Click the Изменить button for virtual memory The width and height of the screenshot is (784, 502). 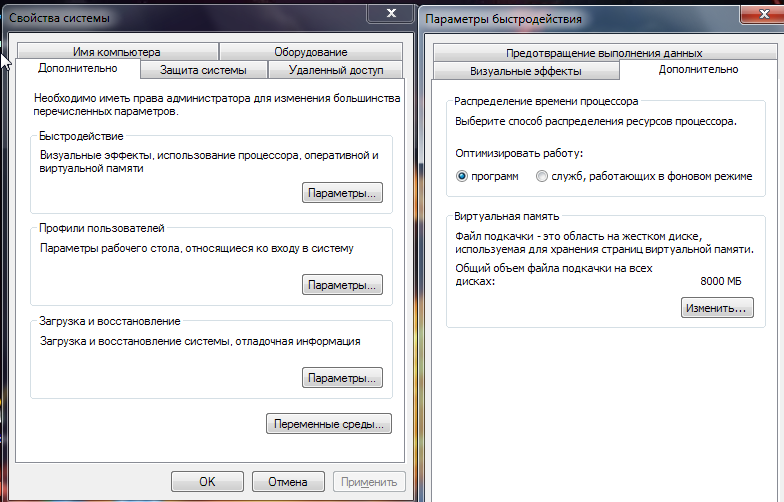click(x=716, y=308)
